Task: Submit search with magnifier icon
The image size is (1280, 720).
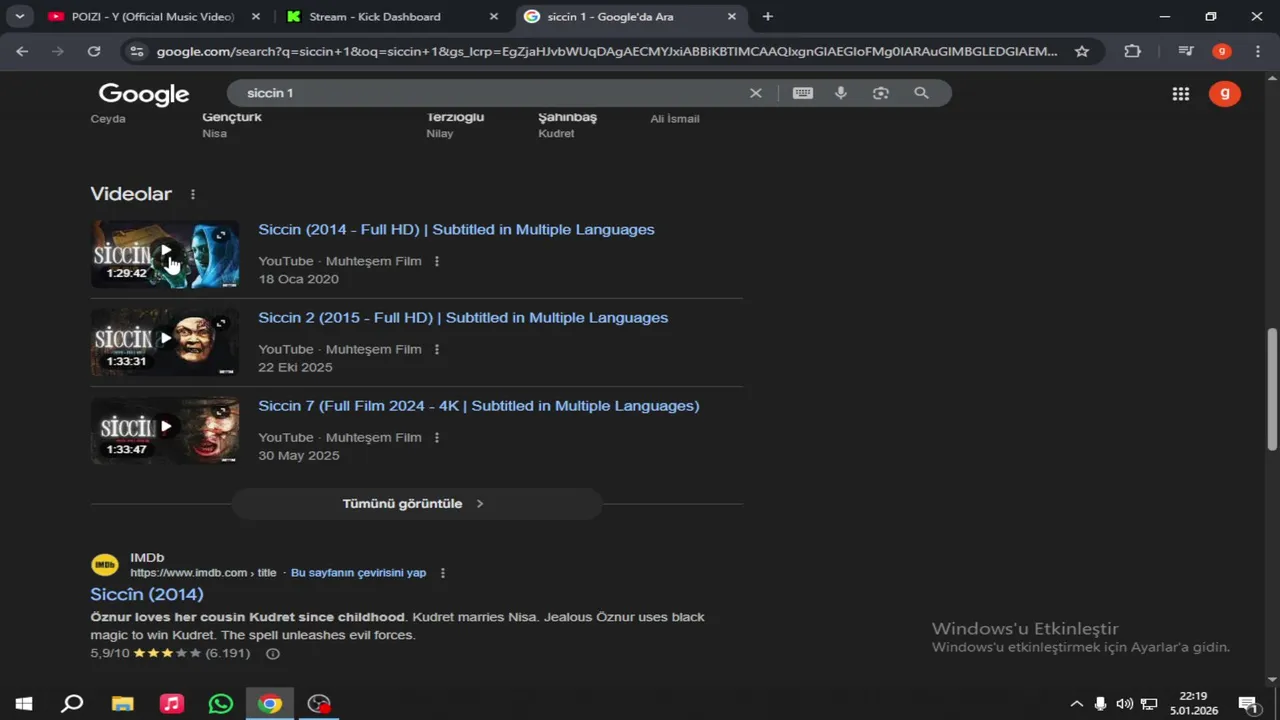Action: (921, 93)
